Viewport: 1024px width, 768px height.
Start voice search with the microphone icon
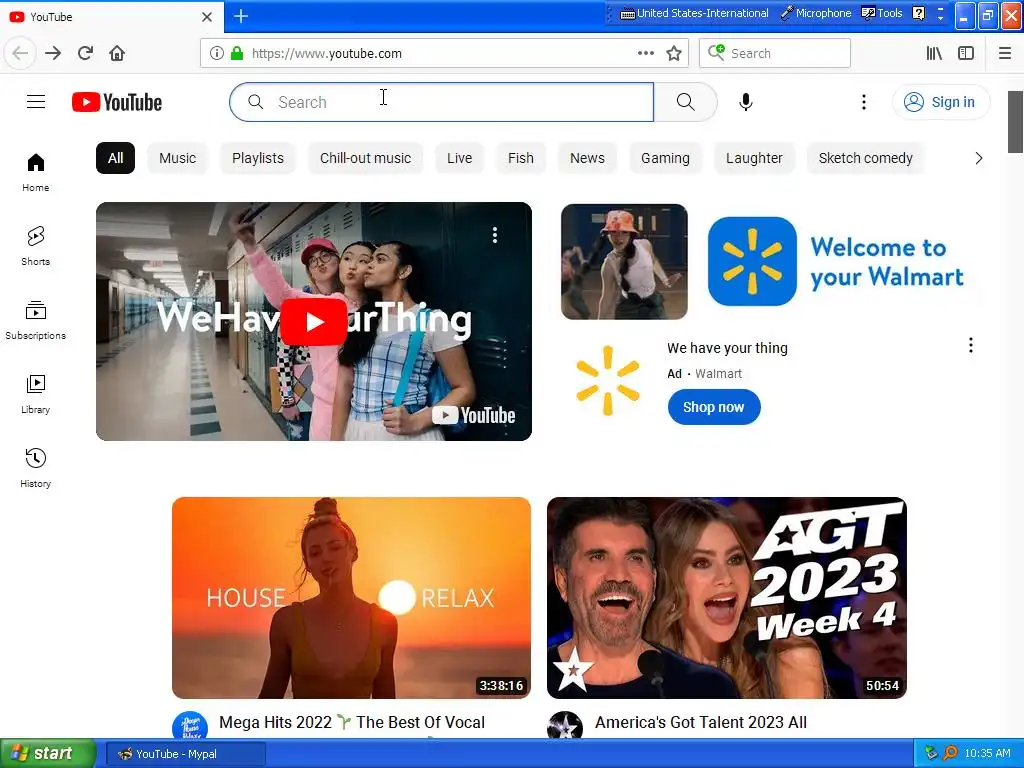click(x=746, y=102)
